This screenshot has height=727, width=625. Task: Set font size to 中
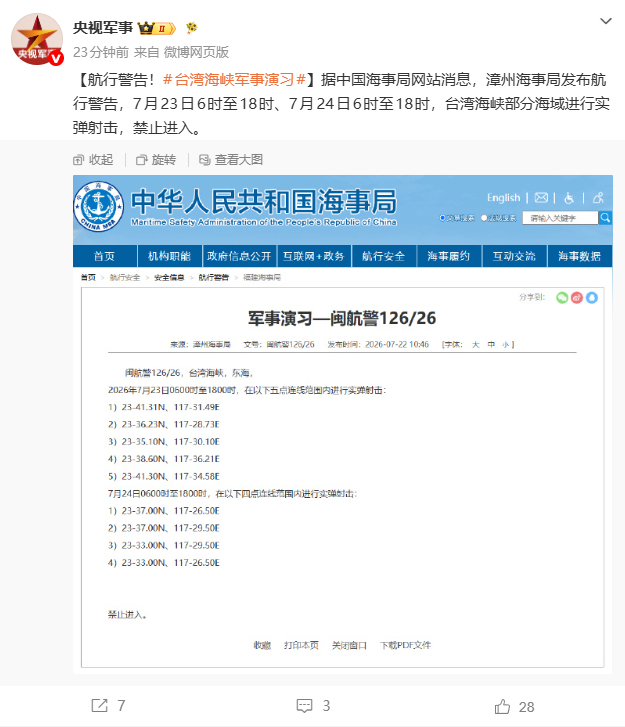[491, 344]
